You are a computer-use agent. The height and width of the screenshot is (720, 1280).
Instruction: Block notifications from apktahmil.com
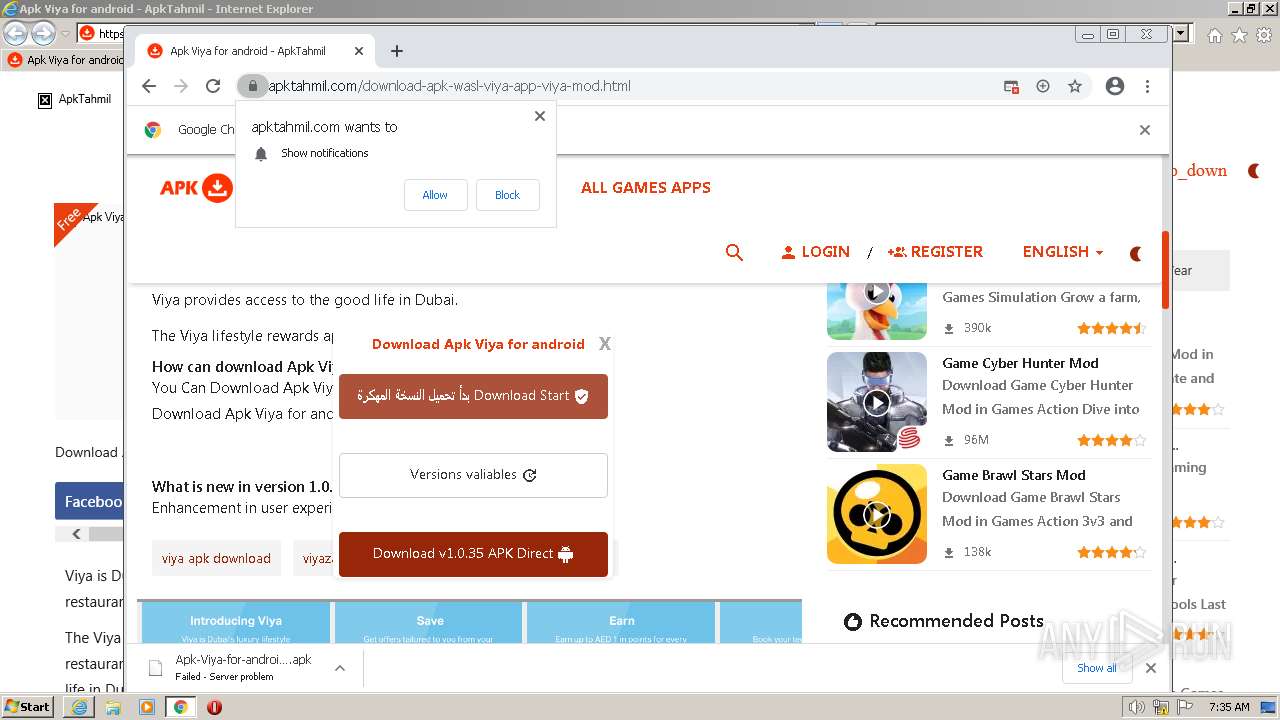[507, 195]
